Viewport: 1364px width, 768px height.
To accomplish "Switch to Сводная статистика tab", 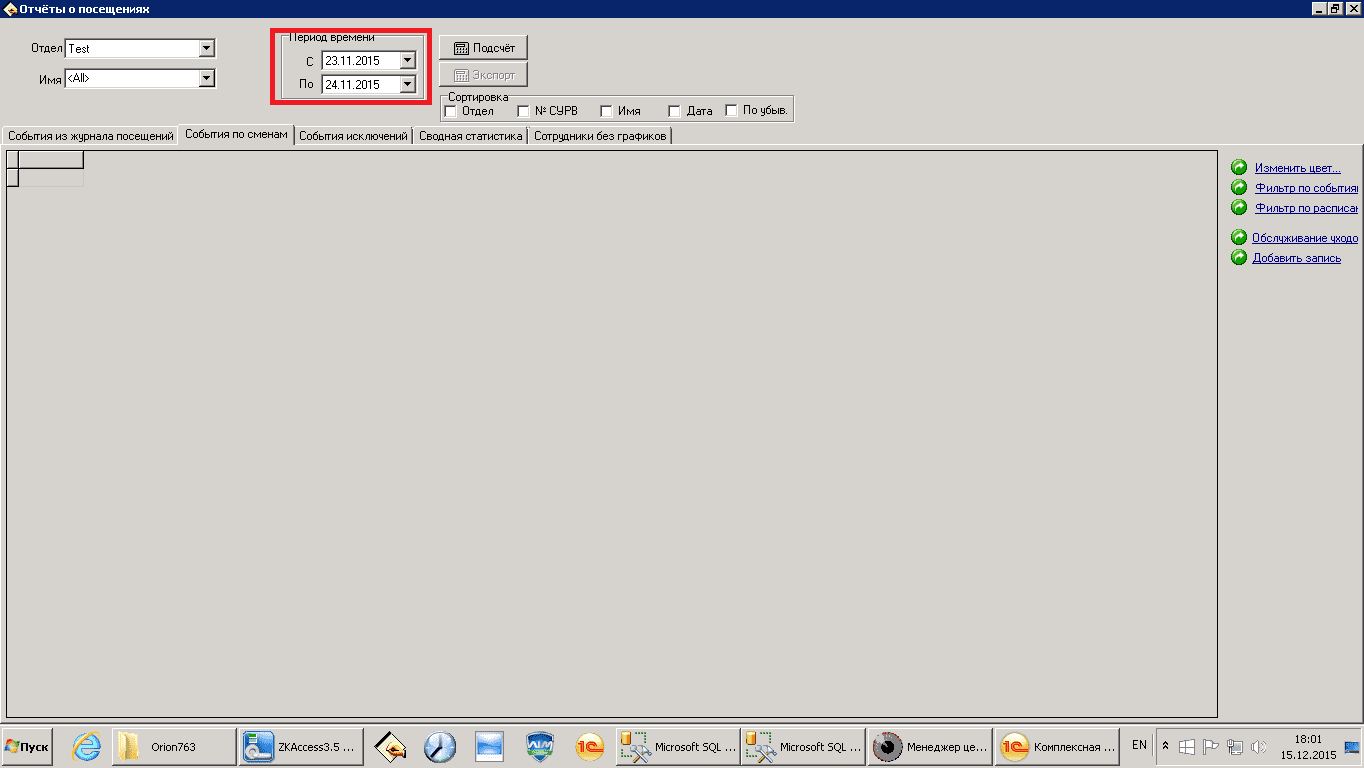I will tap(470, 136).
